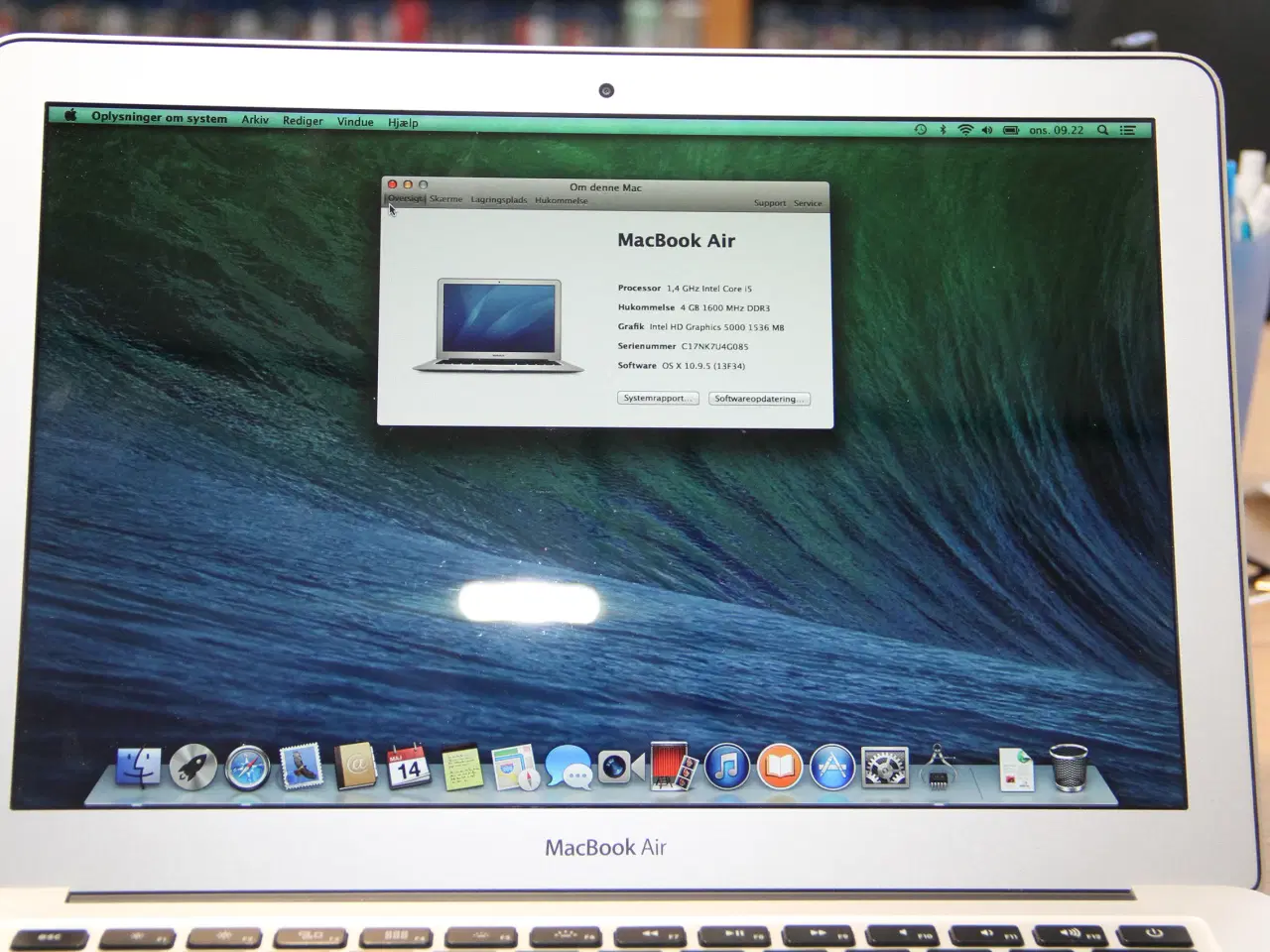Viewport: 1270px width, 952px height.
Task: Open the Apple menu
Action: (70, 115)
